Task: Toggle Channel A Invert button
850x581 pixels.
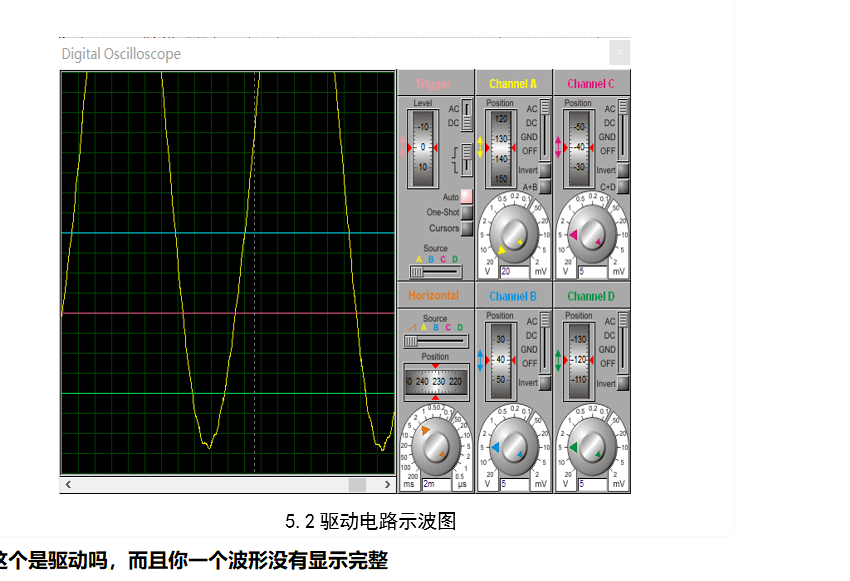Action: tap(545, 170)
